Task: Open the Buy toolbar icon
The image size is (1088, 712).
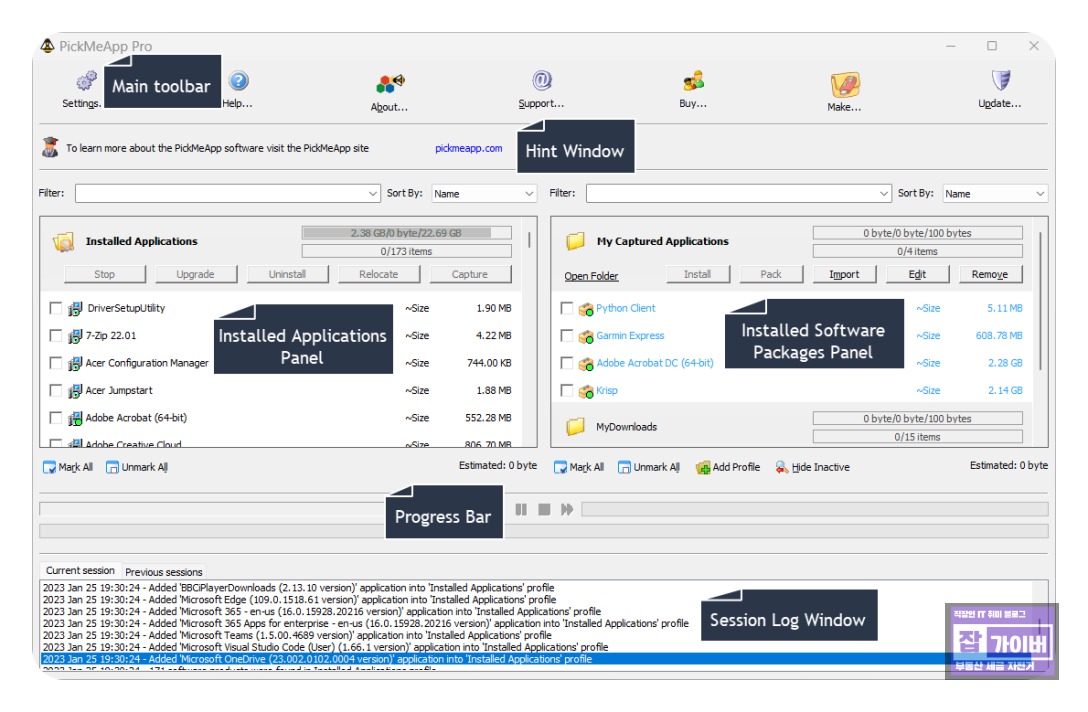Action: [x=693, y=81]
